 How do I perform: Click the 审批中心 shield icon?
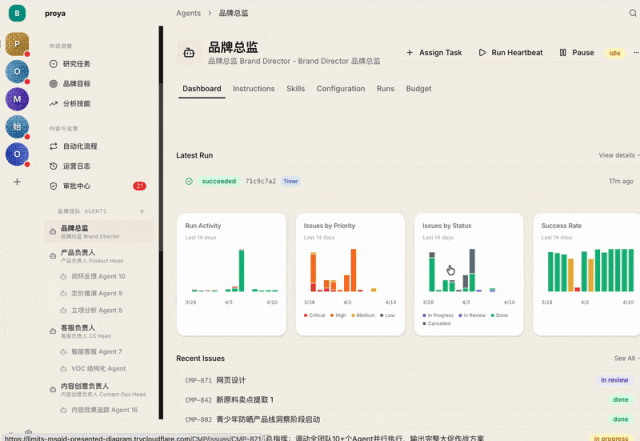click(x=53, y=186)
